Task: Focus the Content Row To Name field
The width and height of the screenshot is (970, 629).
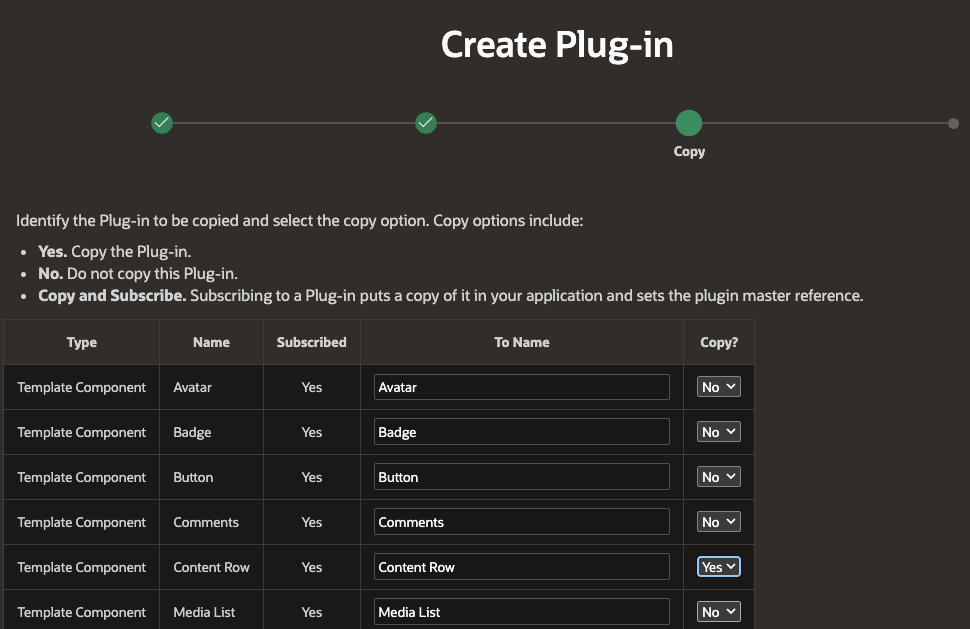Action: [x=521, y=567]
